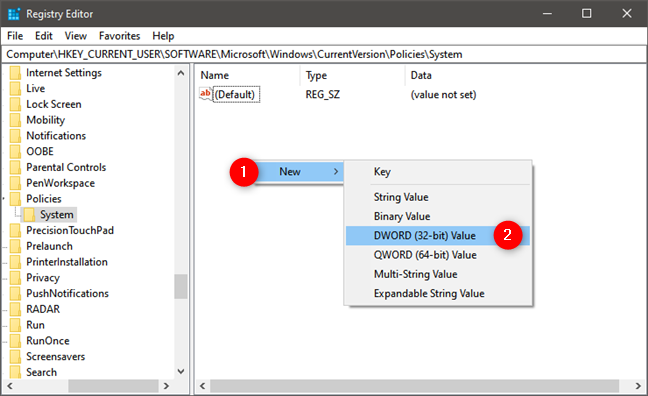648x396 pixels.
Task: Minimize the Registry Editor window
Action: coord(548,14)
